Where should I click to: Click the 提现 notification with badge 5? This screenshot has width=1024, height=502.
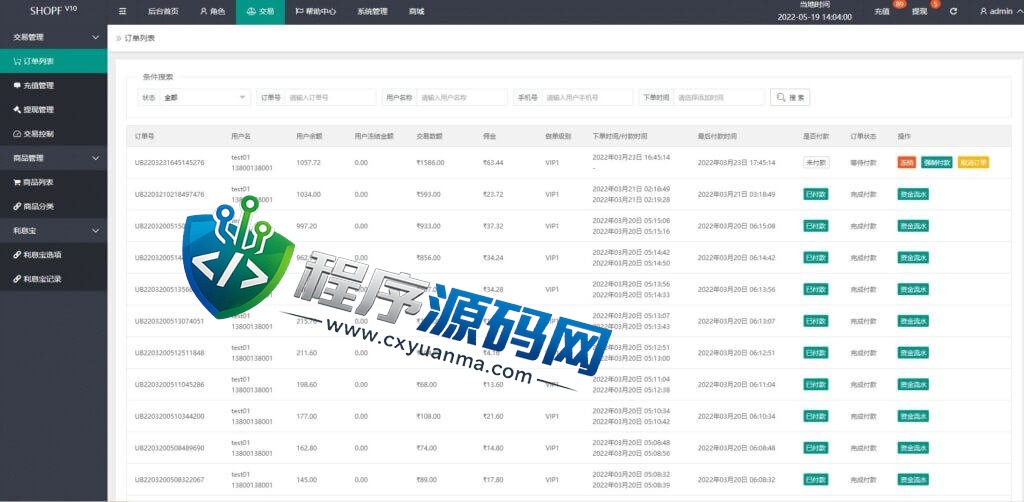[920, 11]
